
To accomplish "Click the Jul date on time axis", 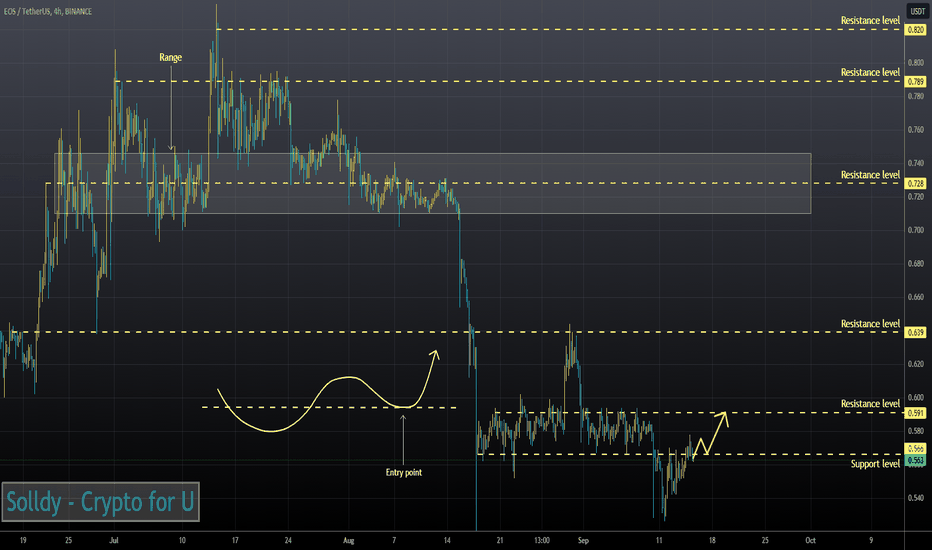I will coord(114,540).
